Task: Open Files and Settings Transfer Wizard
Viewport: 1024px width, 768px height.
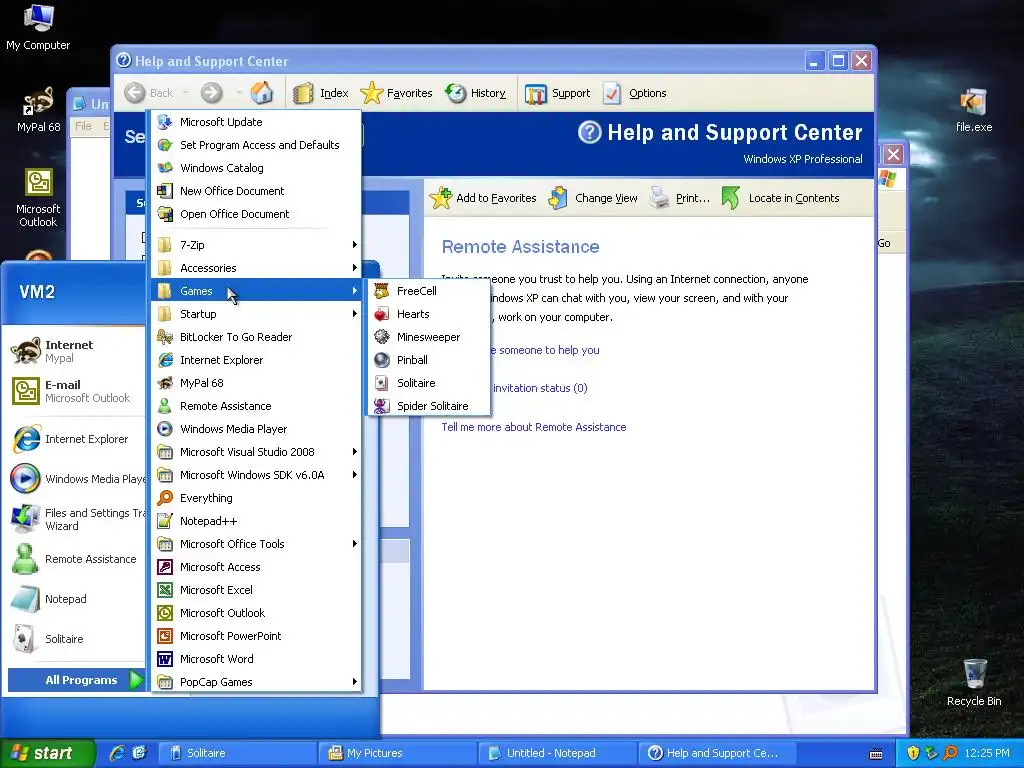Action: pos(76,519)
